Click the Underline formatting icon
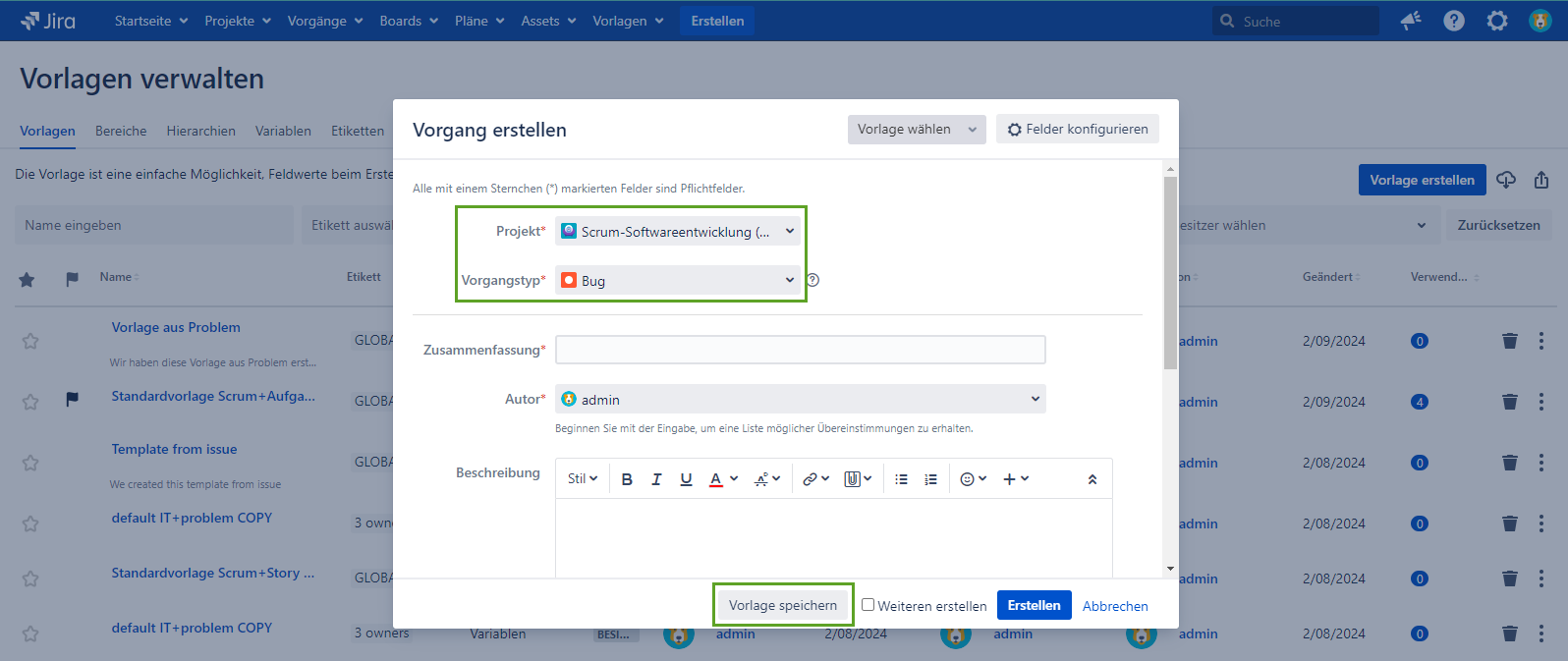The image size is (1568, 661). [686, 479]
